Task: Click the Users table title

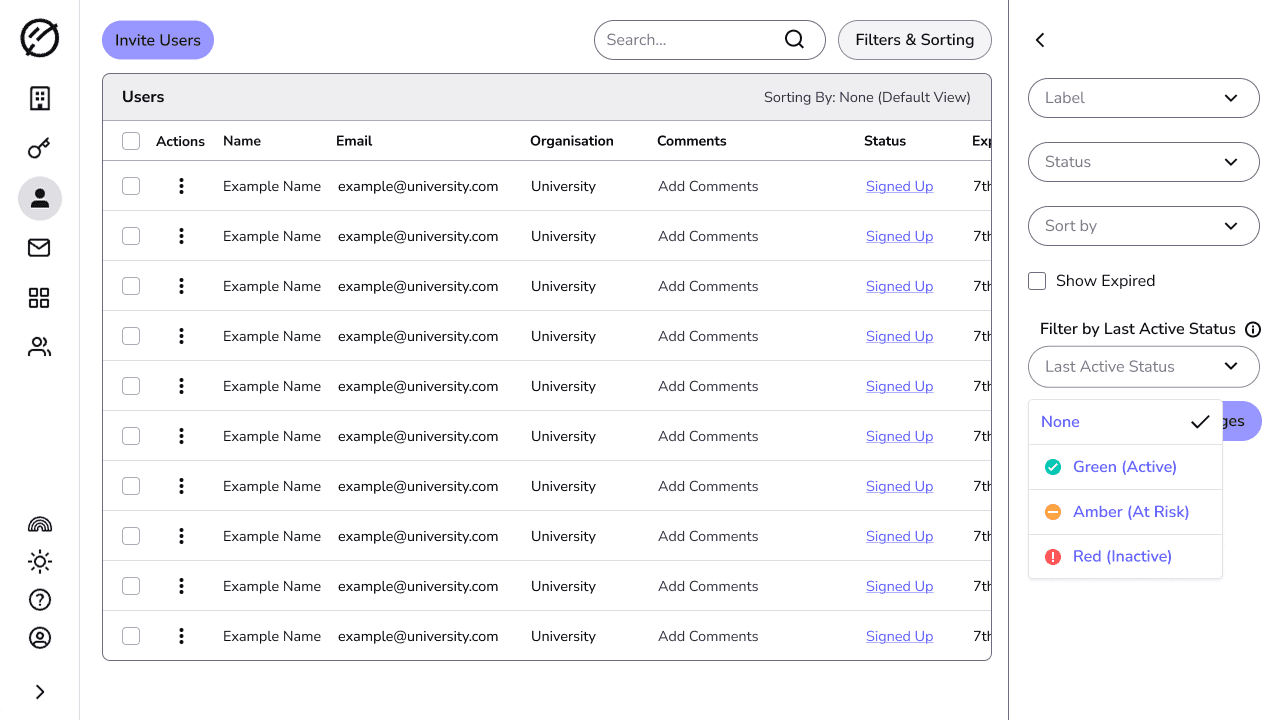Action: click(143, 97)
